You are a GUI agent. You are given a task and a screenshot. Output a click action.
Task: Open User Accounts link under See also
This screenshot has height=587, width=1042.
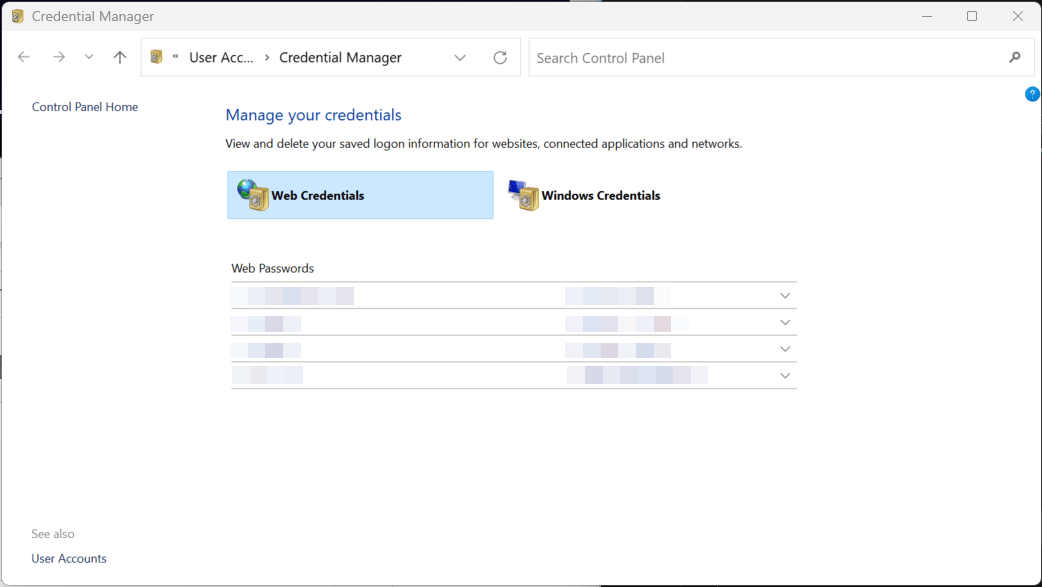coord(69,558)
